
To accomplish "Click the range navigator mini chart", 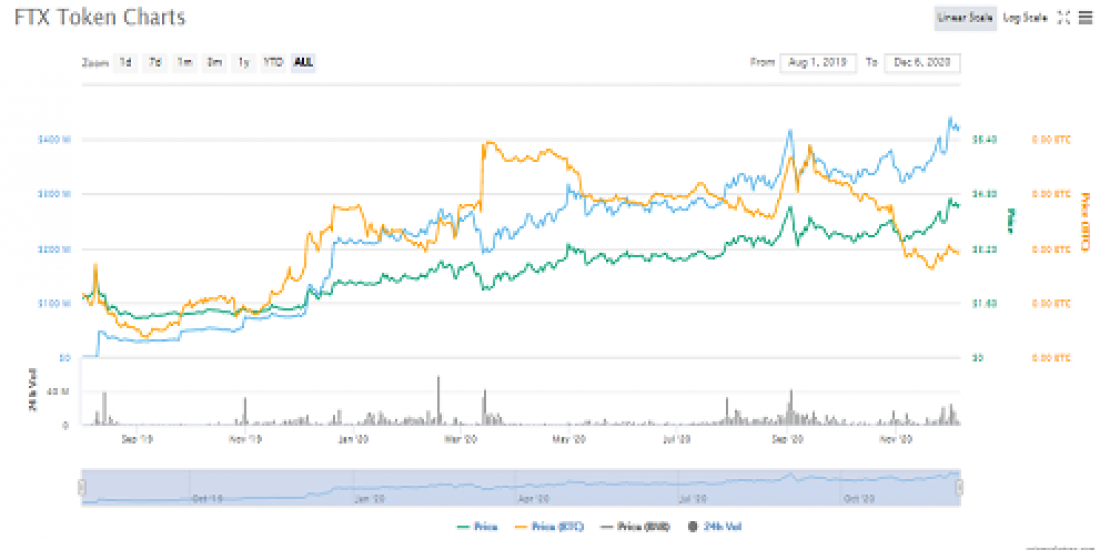I will click(x=520, y=486).
